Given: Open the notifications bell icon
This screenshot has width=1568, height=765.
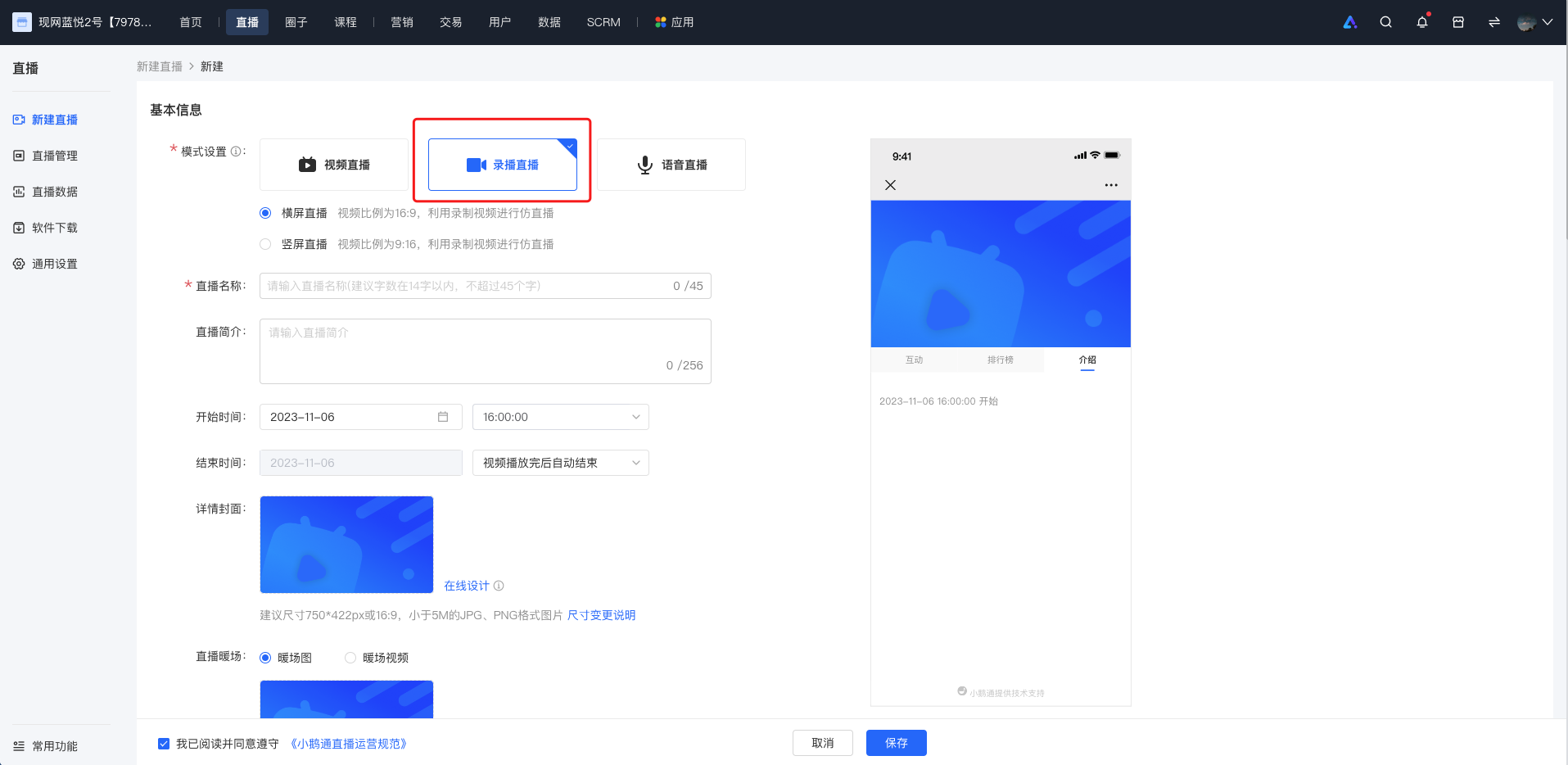Looking at the screenshot, I should (1422, 22).
